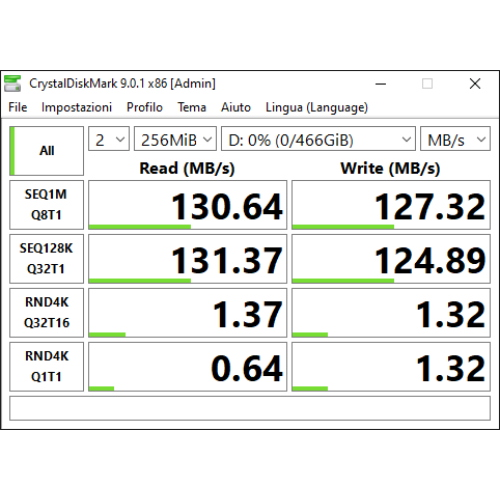Expand the 256MiB test size dropdown

[x=175, y=139]
